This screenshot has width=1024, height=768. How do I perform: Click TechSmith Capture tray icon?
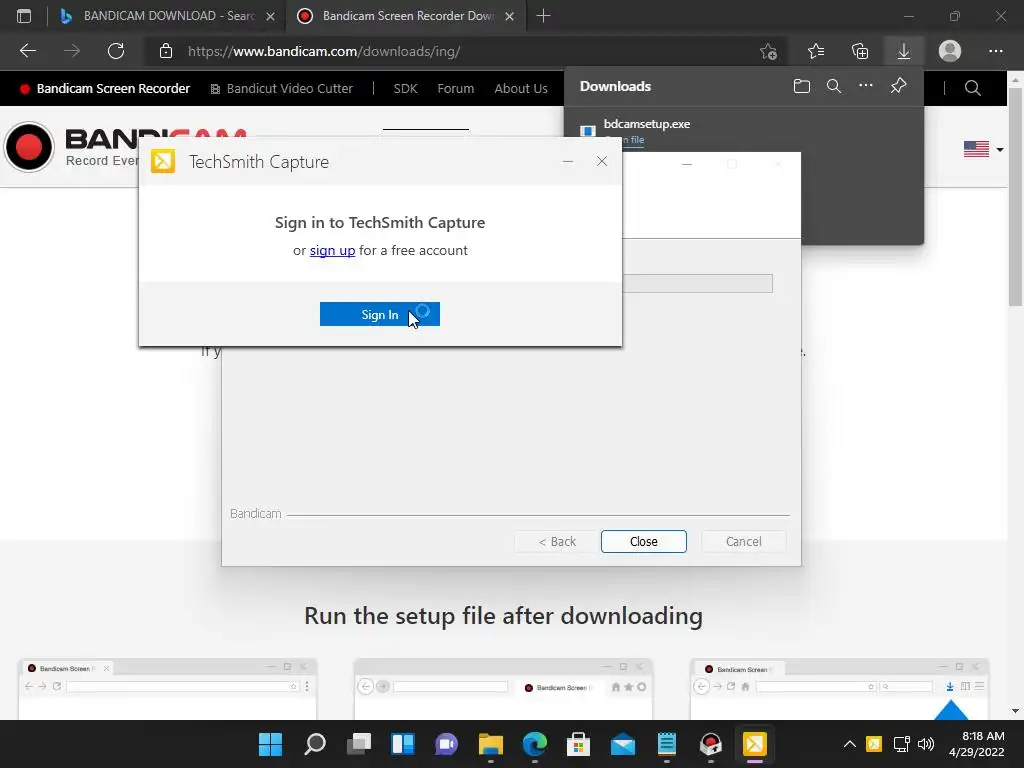click(874, 744)
